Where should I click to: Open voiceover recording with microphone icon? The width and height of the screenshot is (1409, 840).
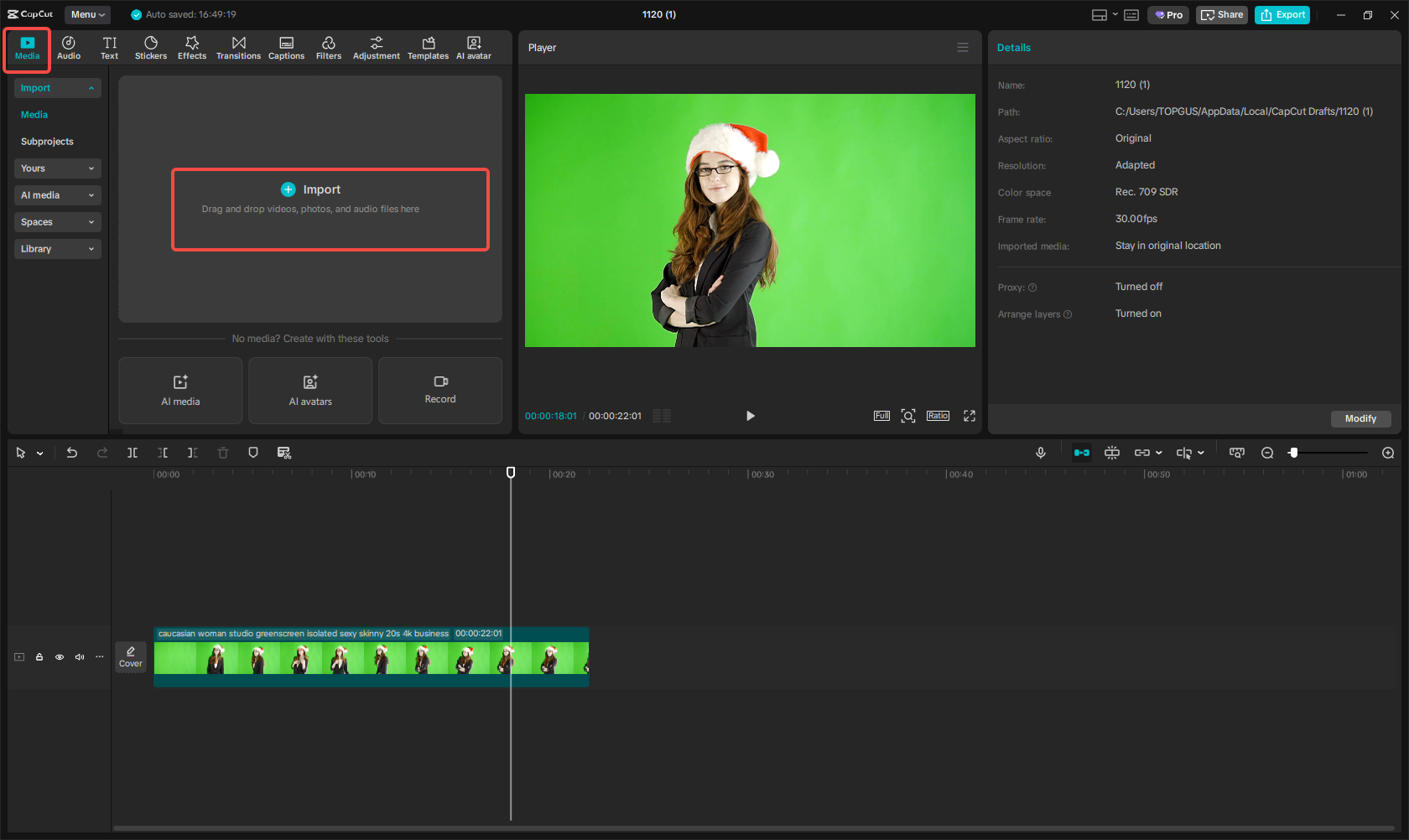(1041, 453)
